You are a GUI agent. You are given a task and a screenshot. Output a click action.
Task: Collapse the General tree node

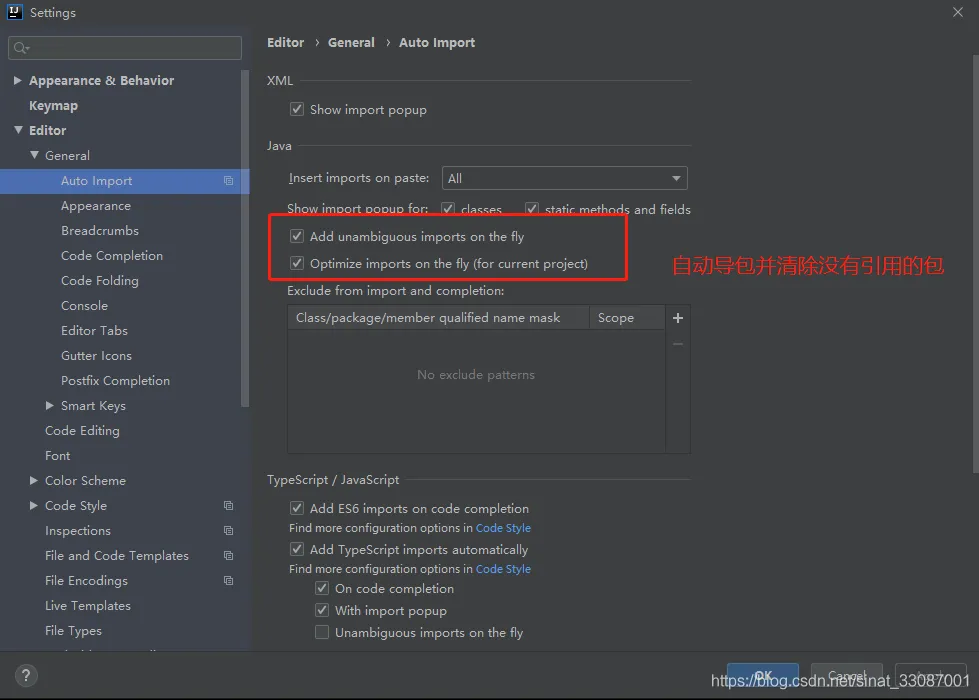pyautogui.click(x=34, y=155)
